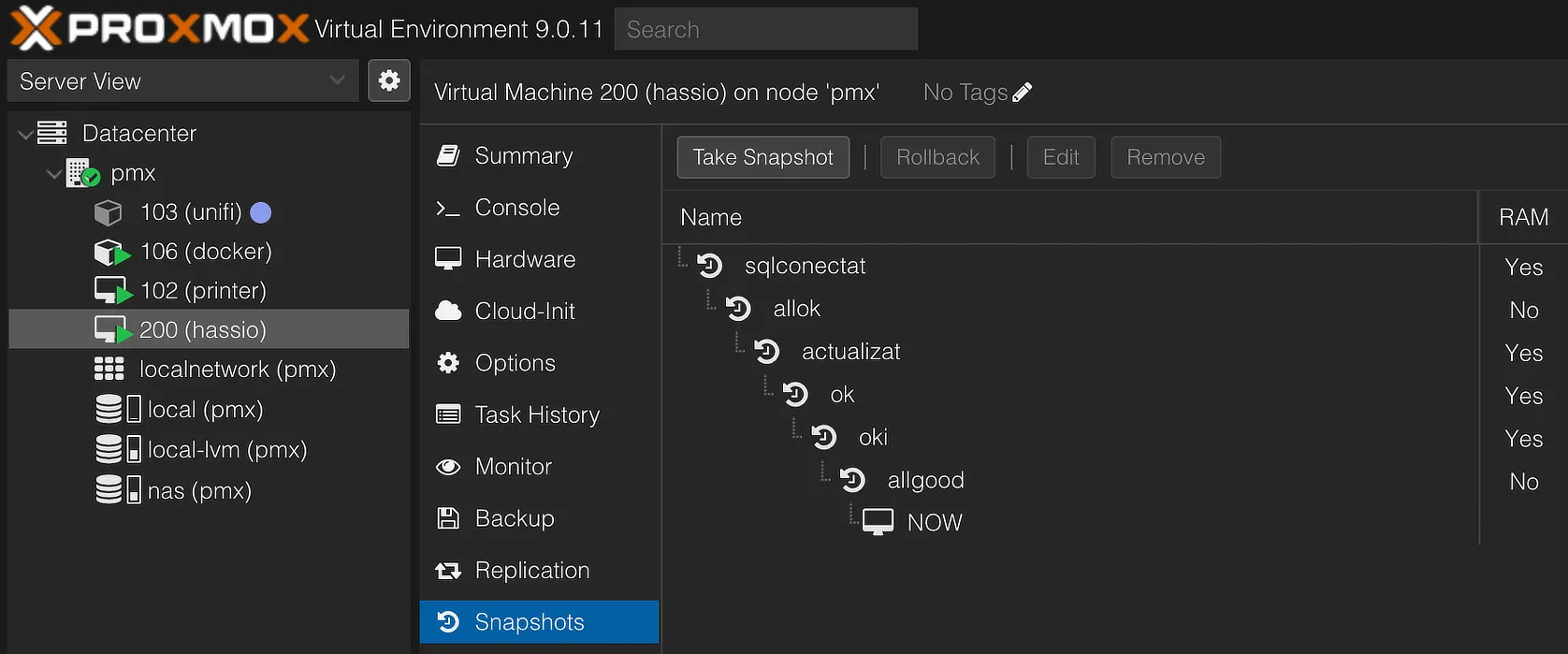Select the 103 (unifi) container icon
The image size is (1568, 654).
[x=109, y=213]
